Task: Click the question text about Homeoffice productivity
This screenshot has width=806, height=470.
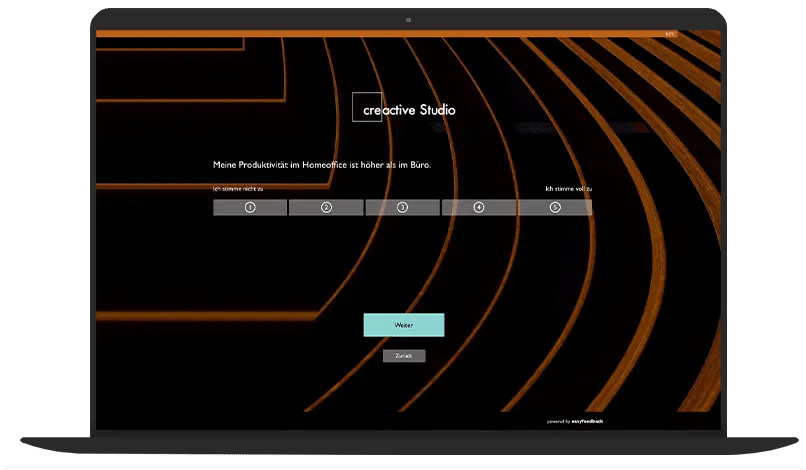Action: pos(322,165)
